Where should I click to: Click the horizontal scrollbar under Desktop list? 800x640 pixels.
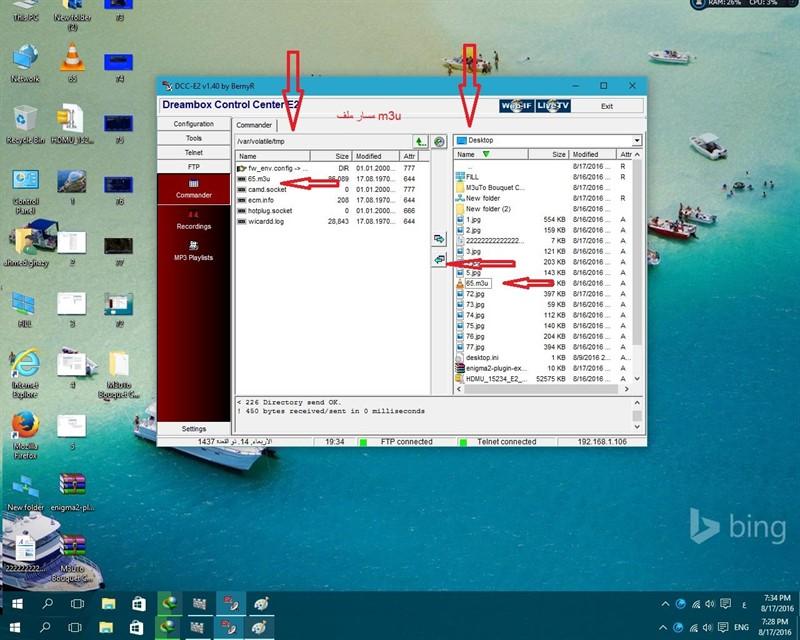[543, 389]
